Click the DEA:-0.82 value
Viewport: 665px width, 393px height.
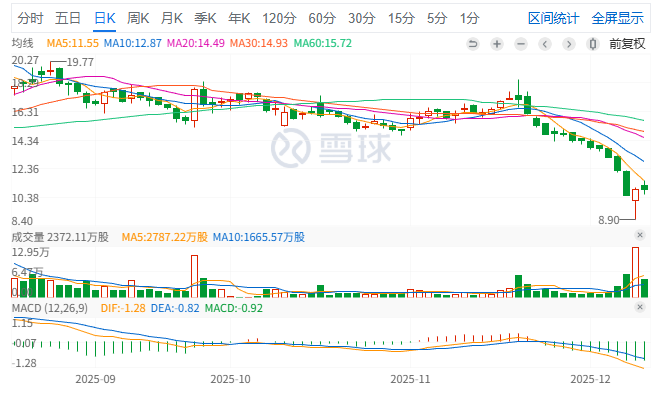click(175, 308)
